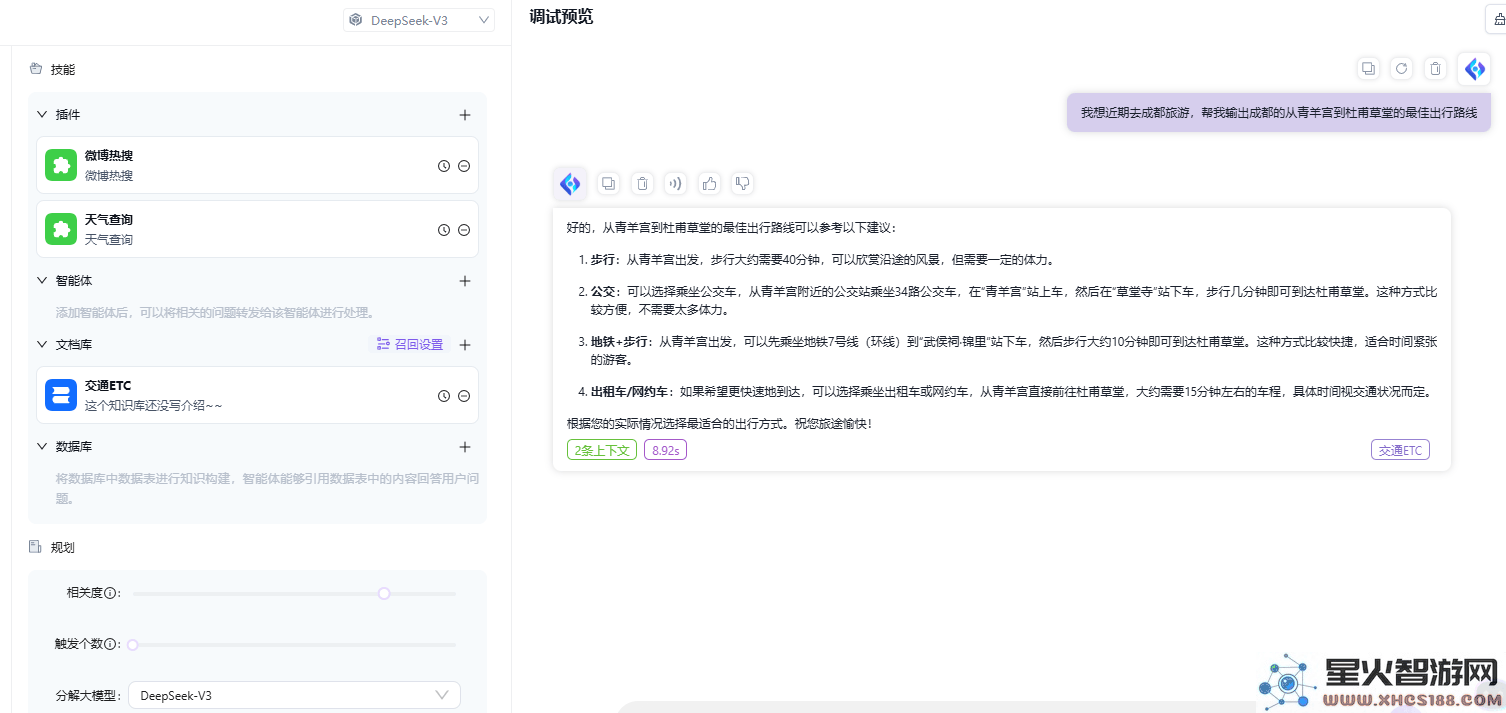Copy the assistant reply
The image size is (1506, 713).
click(608, 184)
